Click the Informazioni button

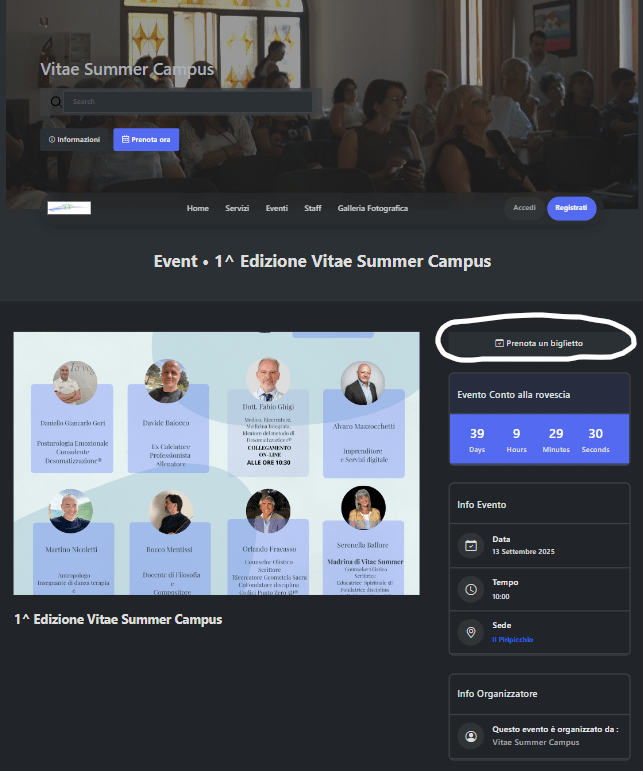coord(74,140)
